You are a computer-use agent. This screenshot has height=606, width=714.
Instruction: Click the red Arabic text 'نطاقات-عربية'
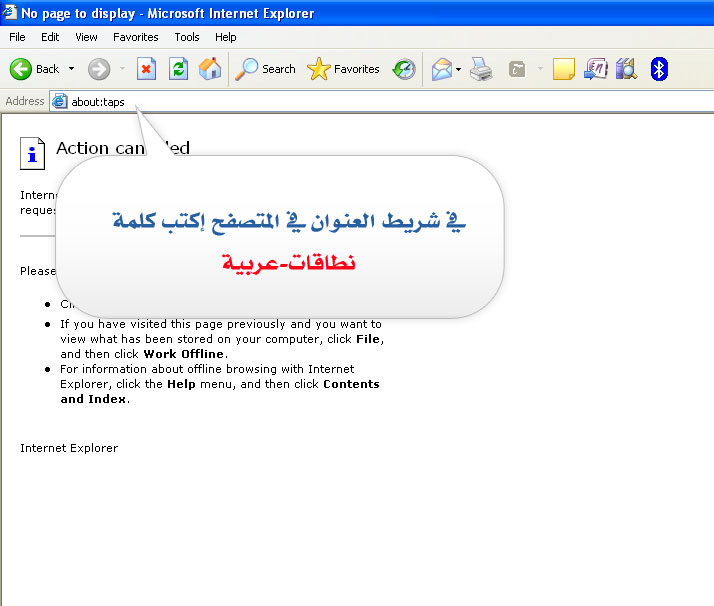point(289,262)
